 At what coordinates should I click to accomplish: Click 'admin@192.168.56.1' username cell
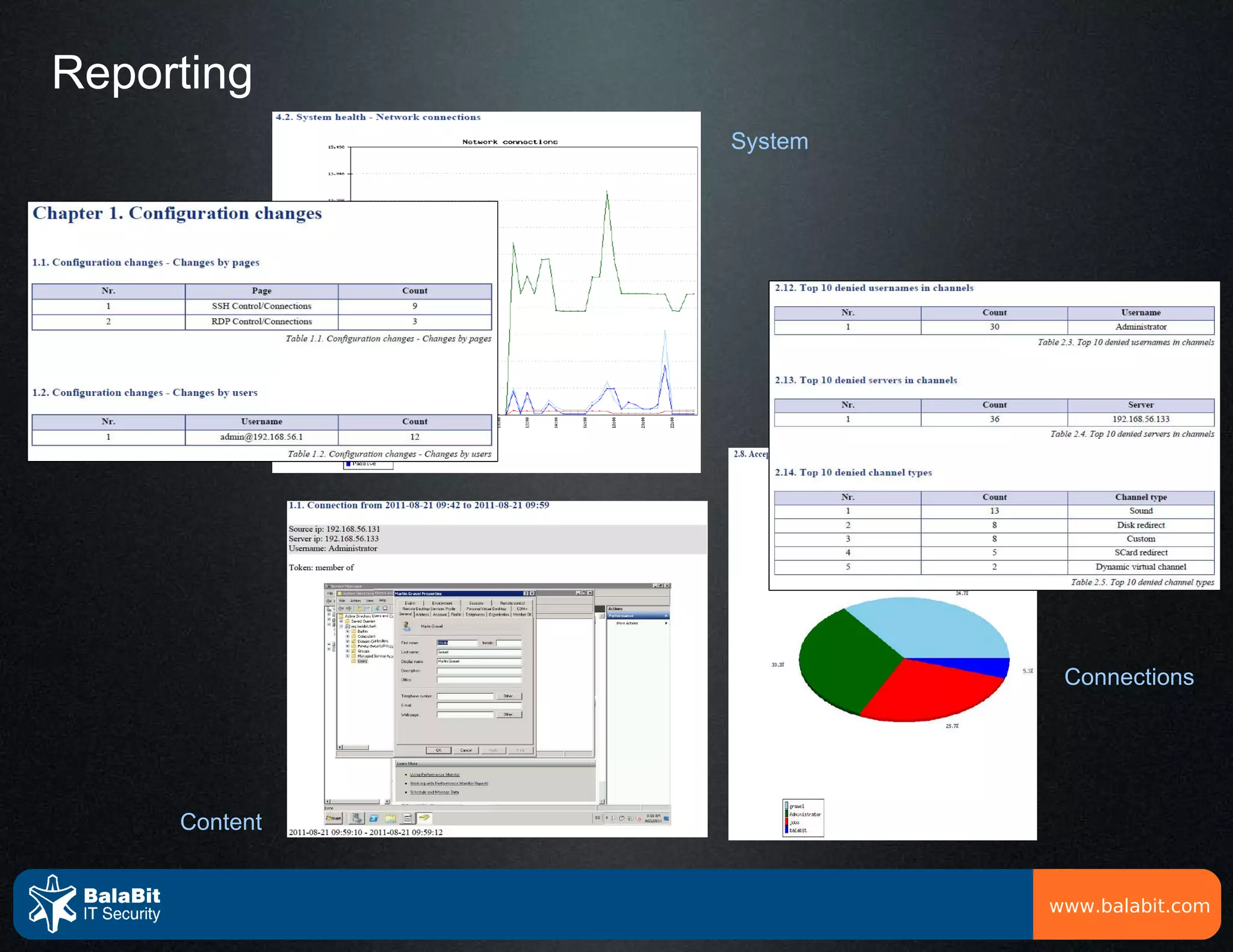point(261,437)
